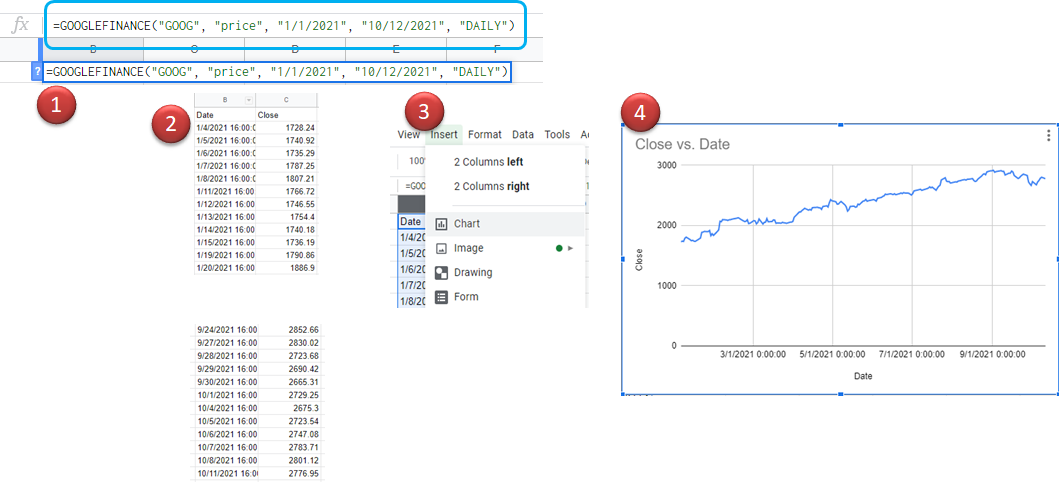The width and height of the screenshot is (1059, 482).
Task: Select the 1/11/2021 date cell
Action: [x=225, y=192]
